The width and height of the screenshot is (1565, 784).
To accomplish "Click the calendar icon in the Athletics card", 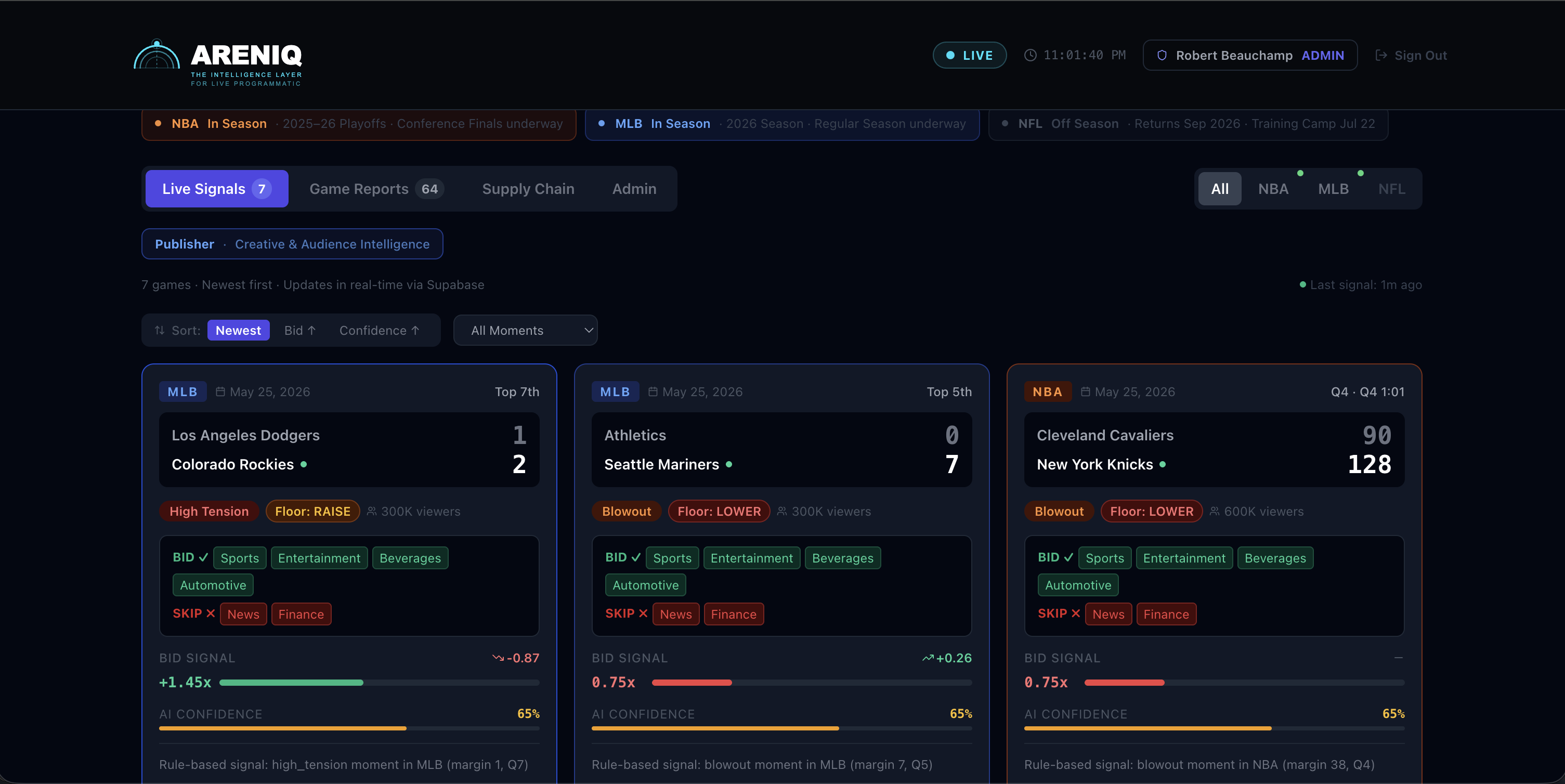I will (653, 391).
